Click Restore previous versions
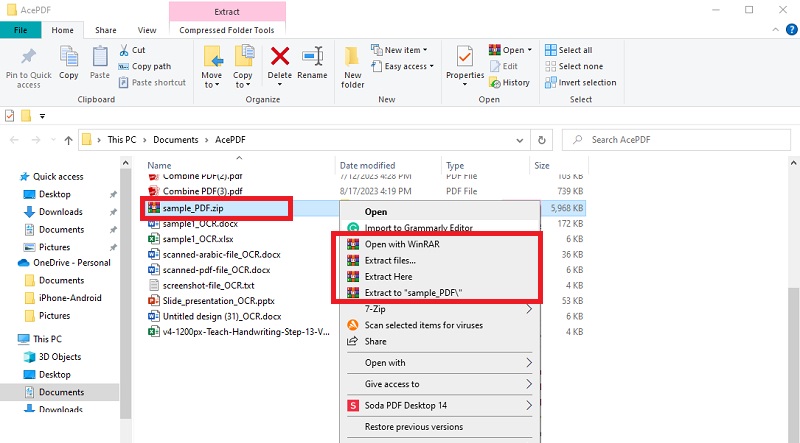 [x=440, y=427]
